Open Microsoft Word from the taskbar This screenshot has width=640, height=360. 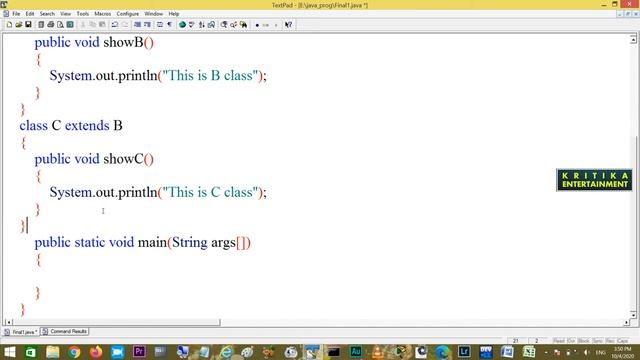tap(507, 351)
